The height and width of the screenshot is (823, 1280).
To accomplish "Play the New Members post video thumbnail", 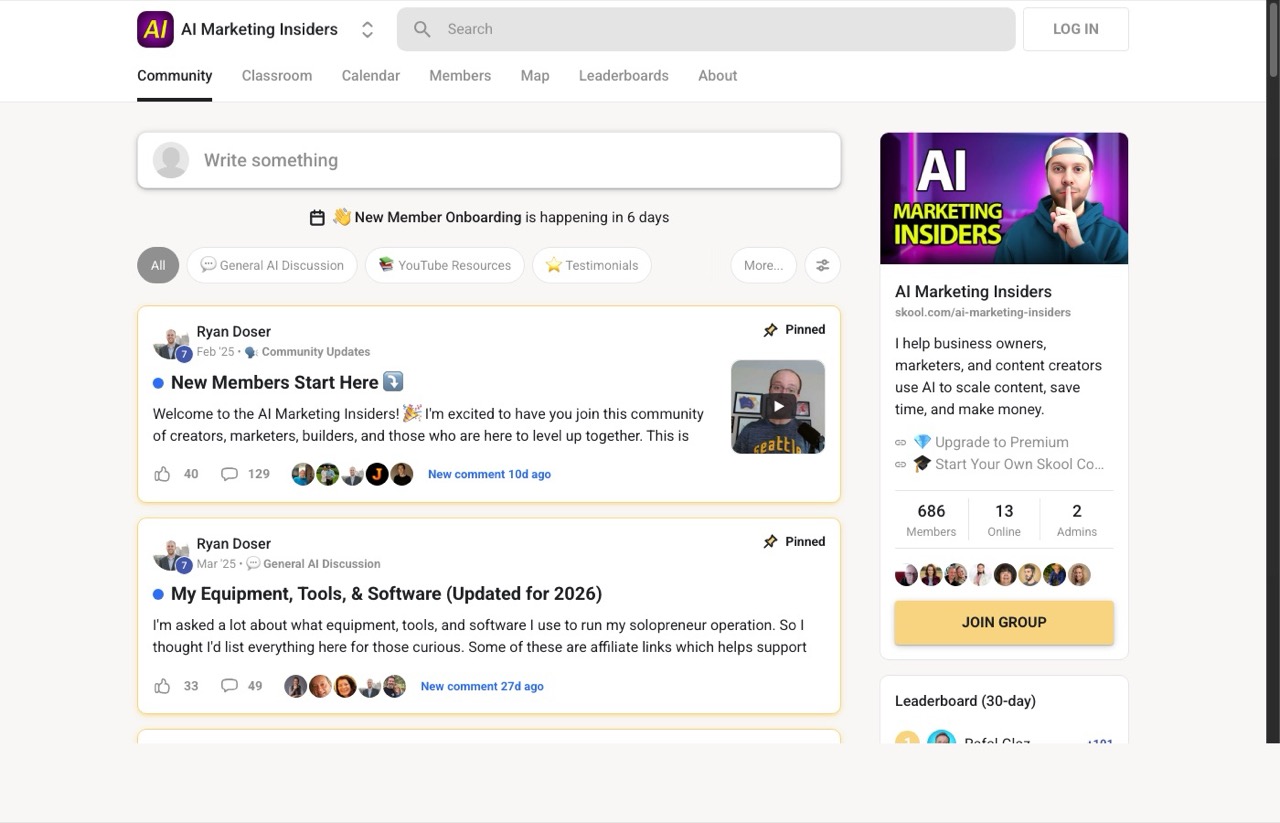I will [x=778, y=407].
